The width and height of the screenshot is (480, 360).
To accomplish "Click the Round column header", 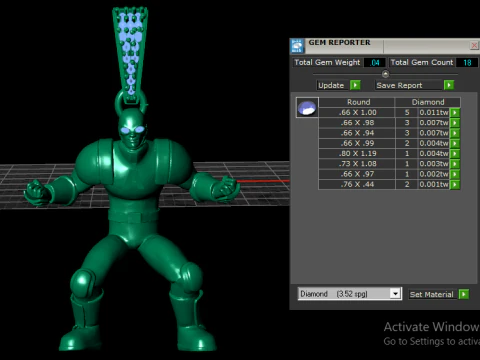I will [x=357, y=102].
